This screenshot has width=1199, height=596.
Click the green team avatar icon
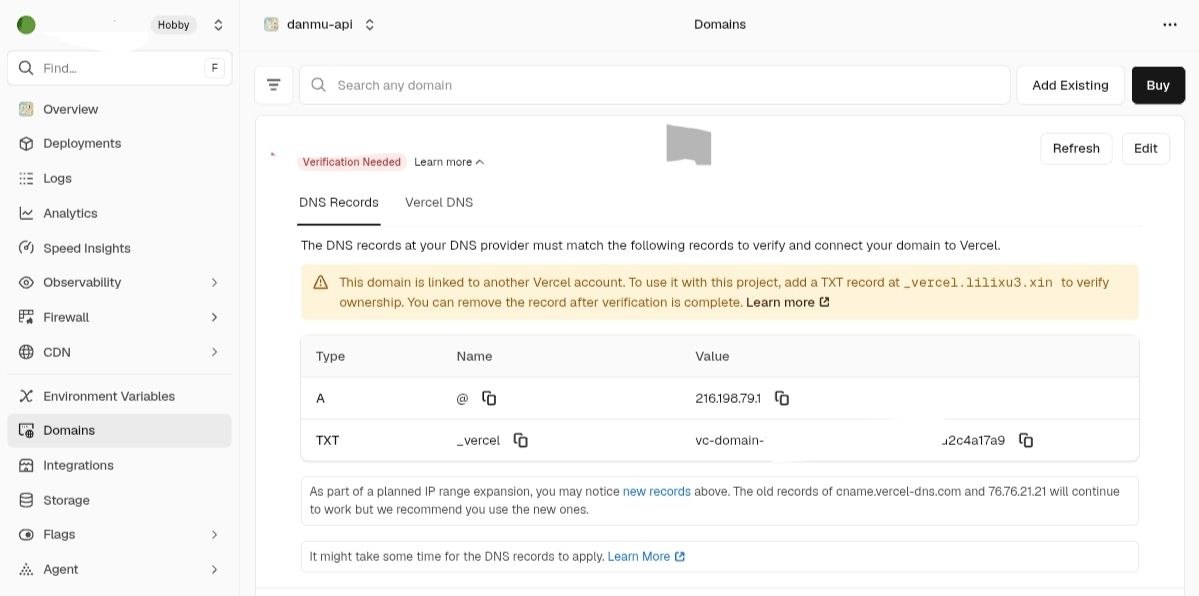pos(26,24)
